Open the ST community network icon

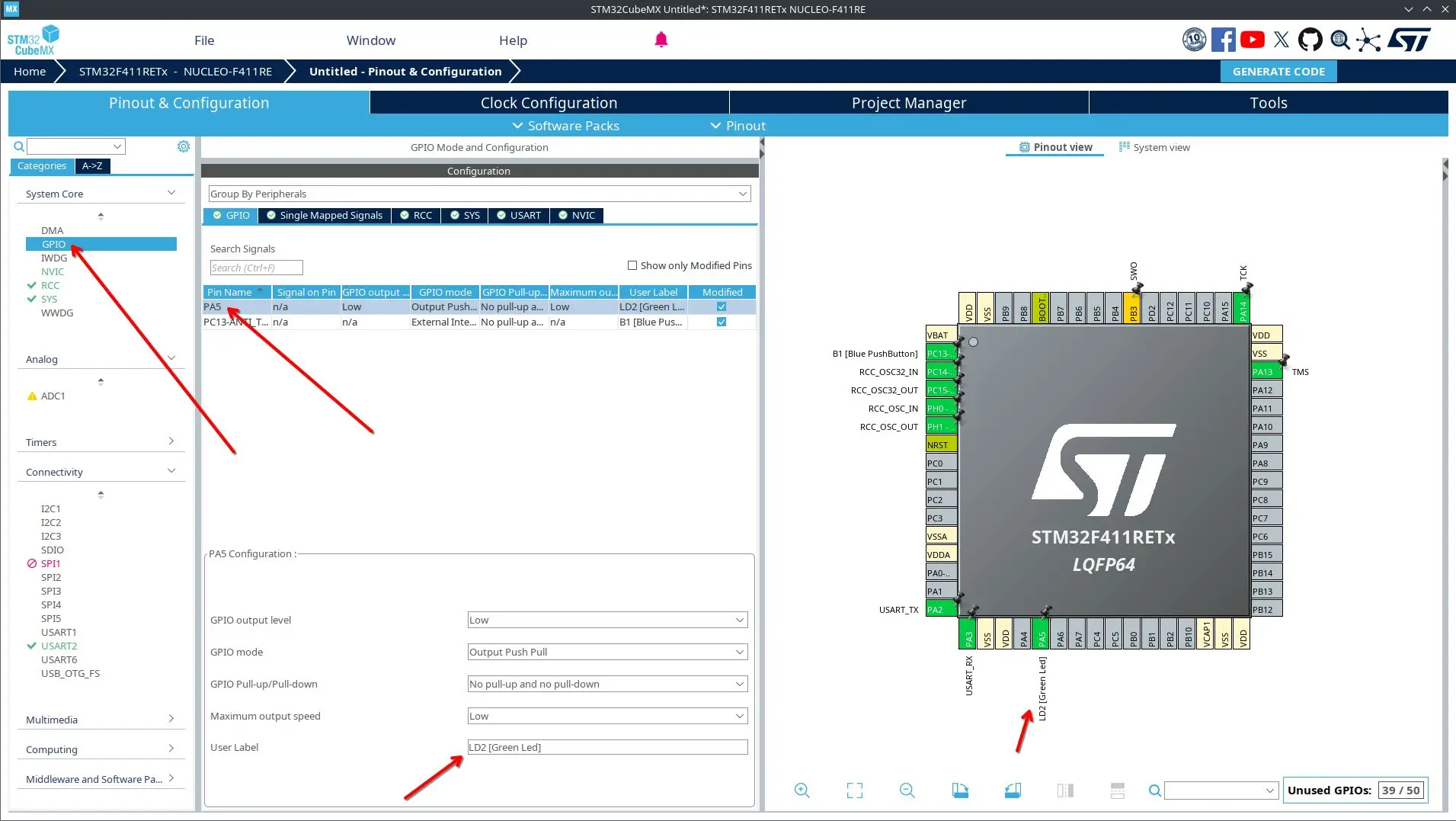click(1368, 40)
